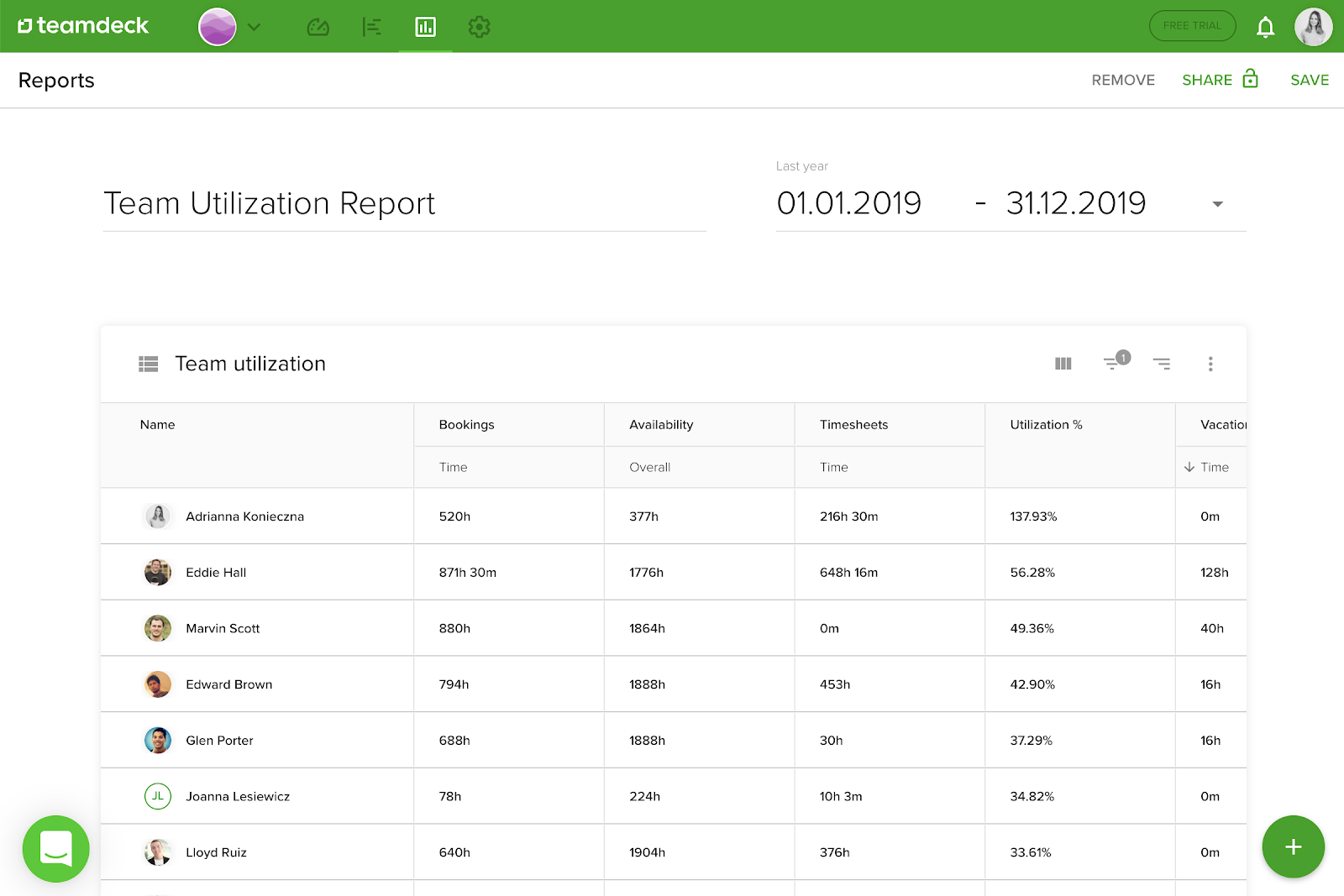
Task: Select the Joanna Lesiewicz name
Action: pyautogui.click(x=238, y=796)
